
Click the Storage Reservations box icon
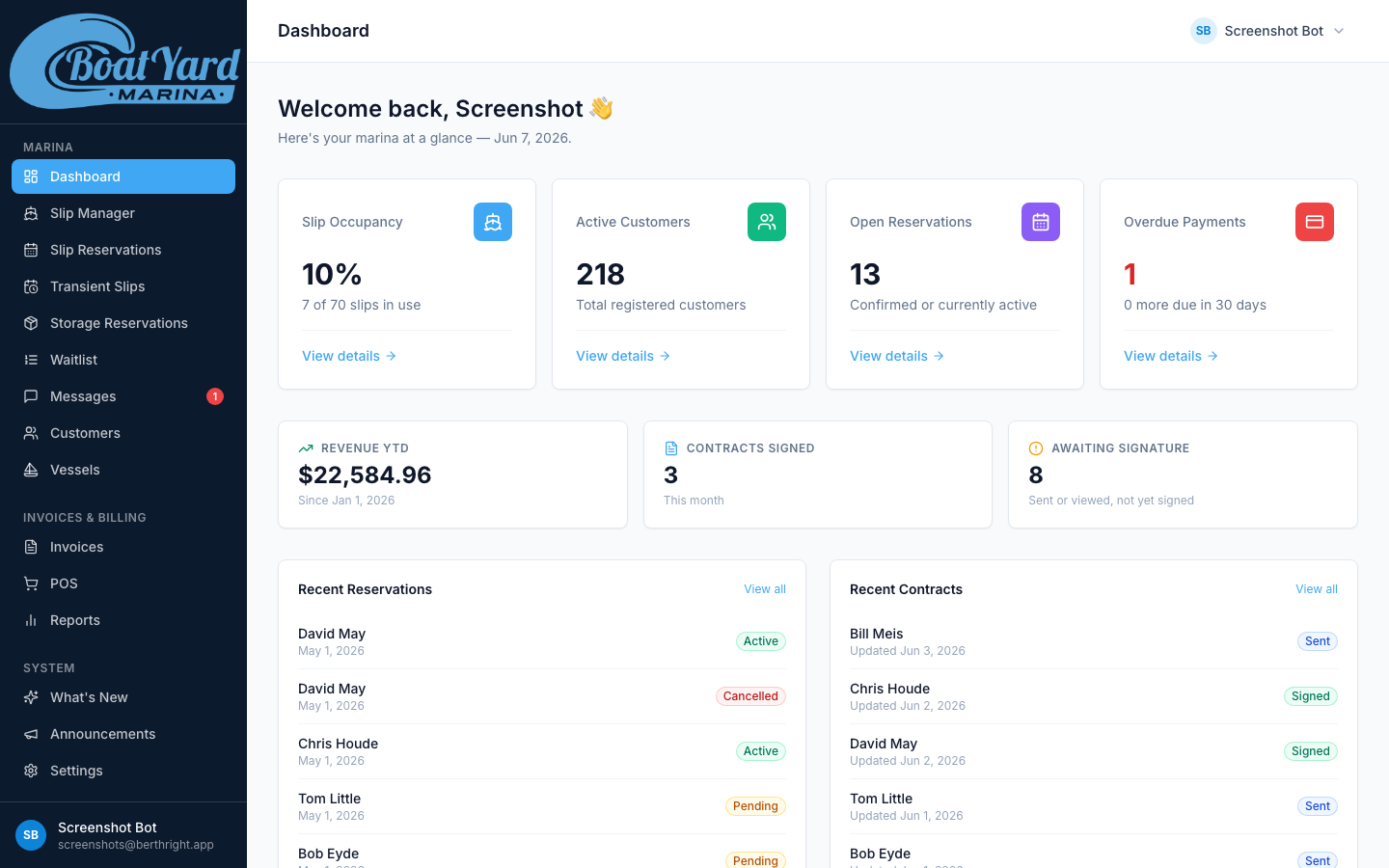31,323
